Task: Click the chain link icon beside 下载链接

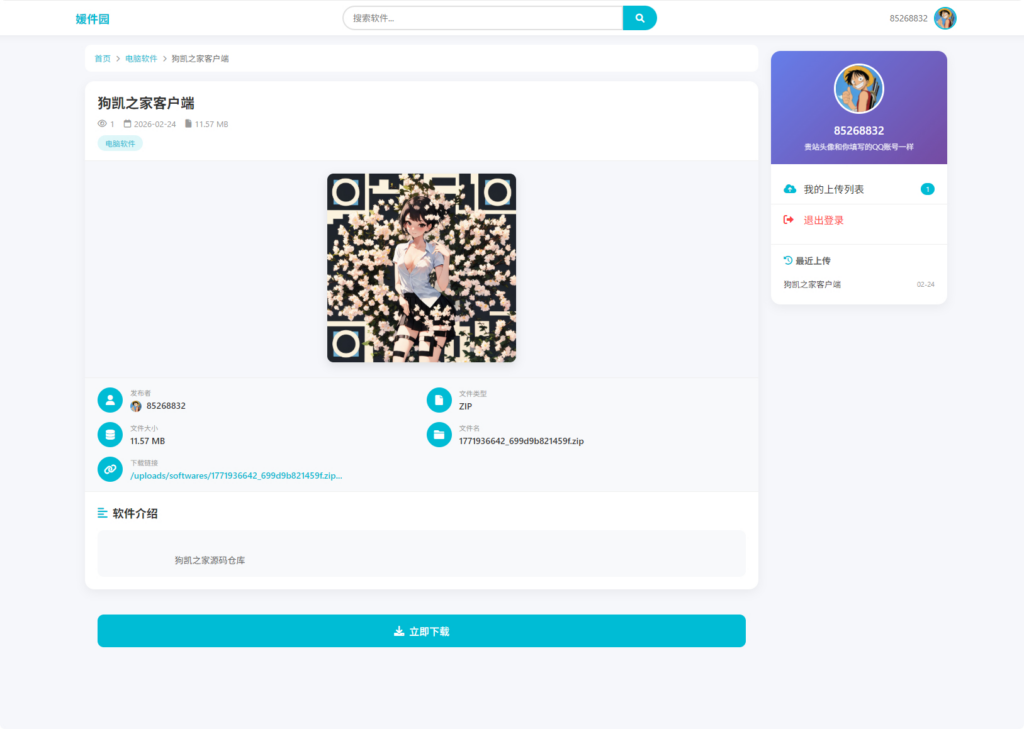Action: click(109, 469)
